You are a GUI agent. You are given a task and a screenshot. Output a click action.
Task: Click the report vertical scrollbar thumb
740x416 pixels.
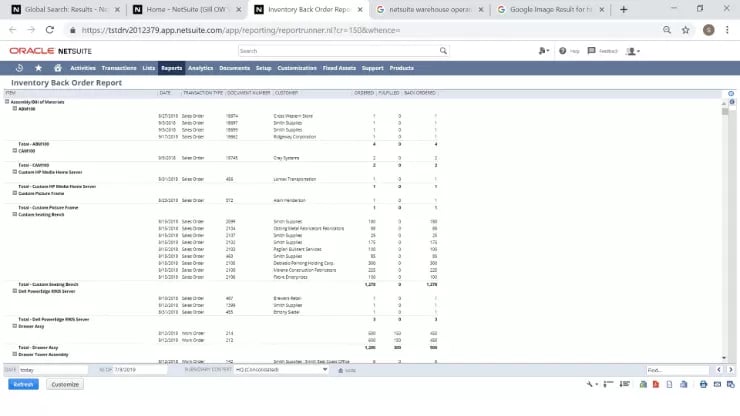tap(724, 111)
